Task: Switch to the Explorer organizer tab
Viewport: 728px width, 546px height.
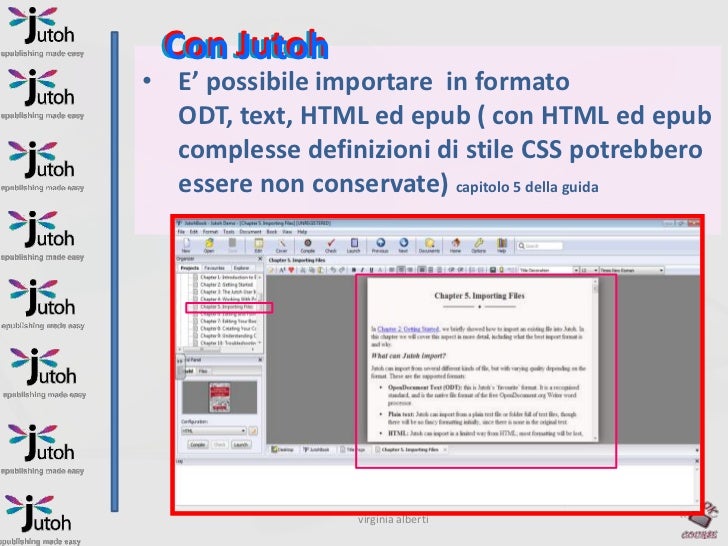Action: pyautogui.click(x=241, y=268)
